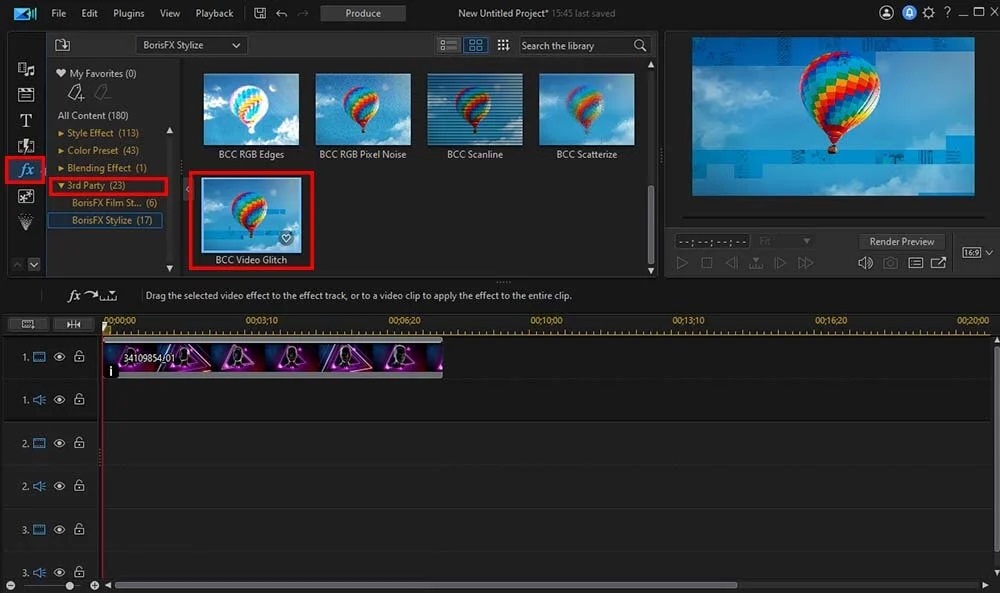Click the Search the library field

point(575,46)
